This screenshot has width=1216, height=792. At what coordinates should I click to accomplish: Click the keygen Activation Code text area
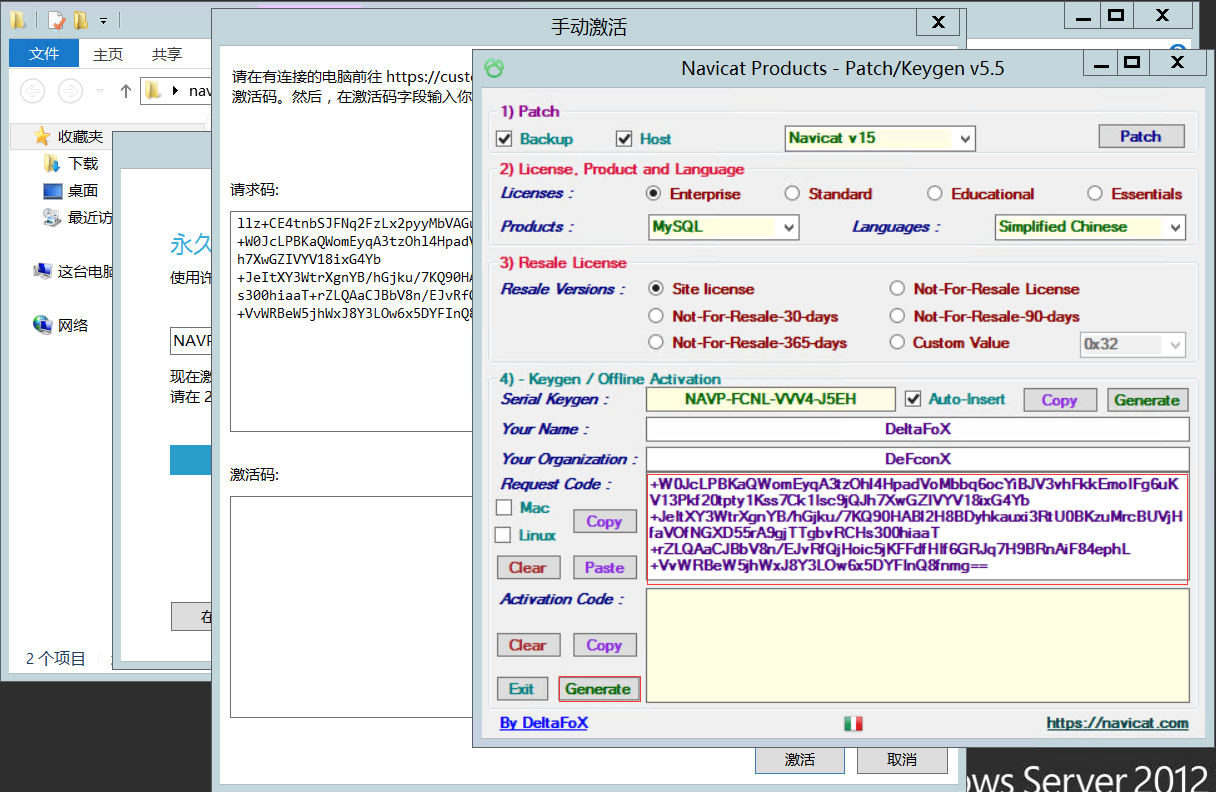coord(917,645)
